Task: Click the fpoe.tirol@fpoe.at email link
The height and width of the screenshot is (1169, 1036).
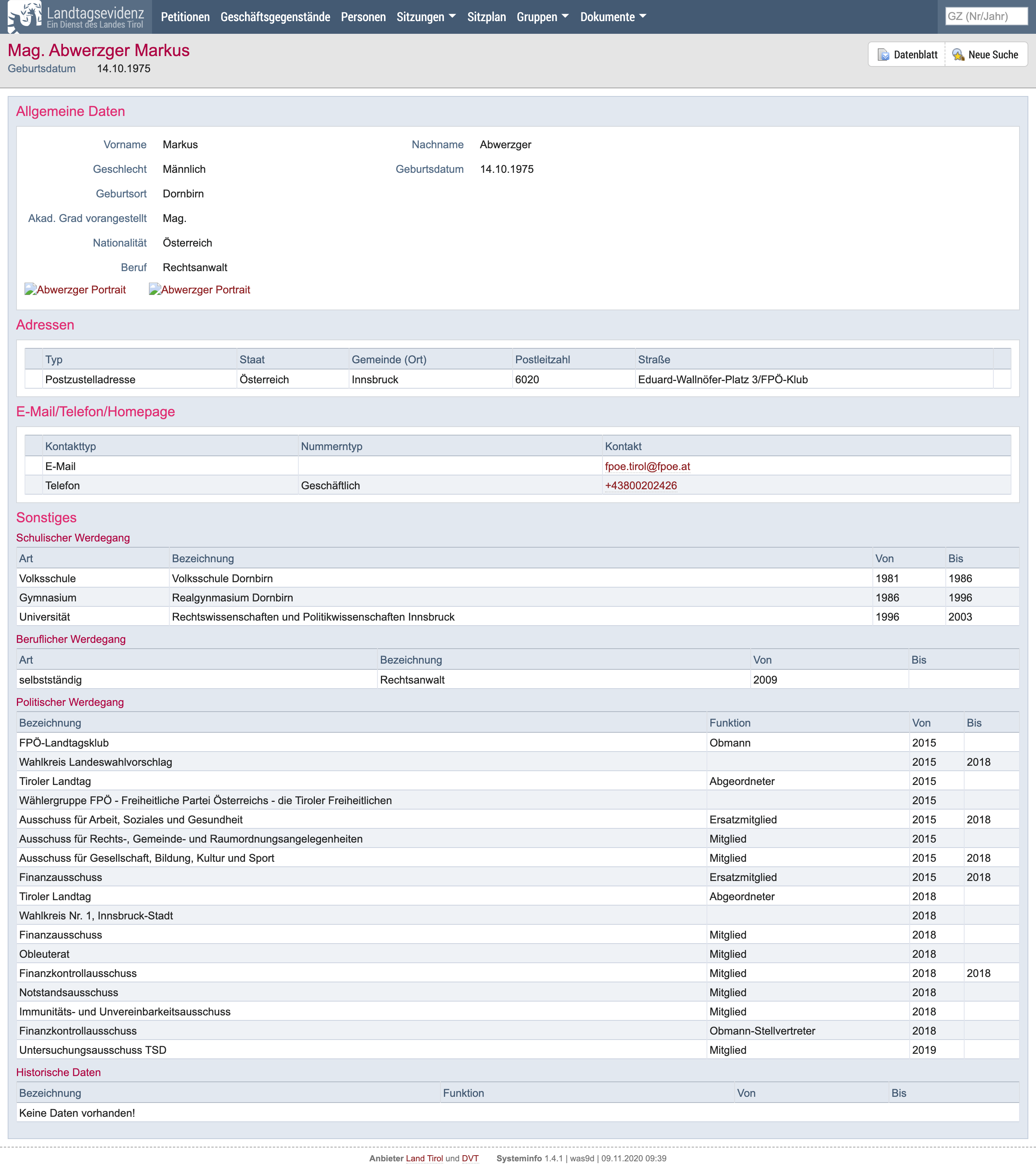Action: coord(647,467)
